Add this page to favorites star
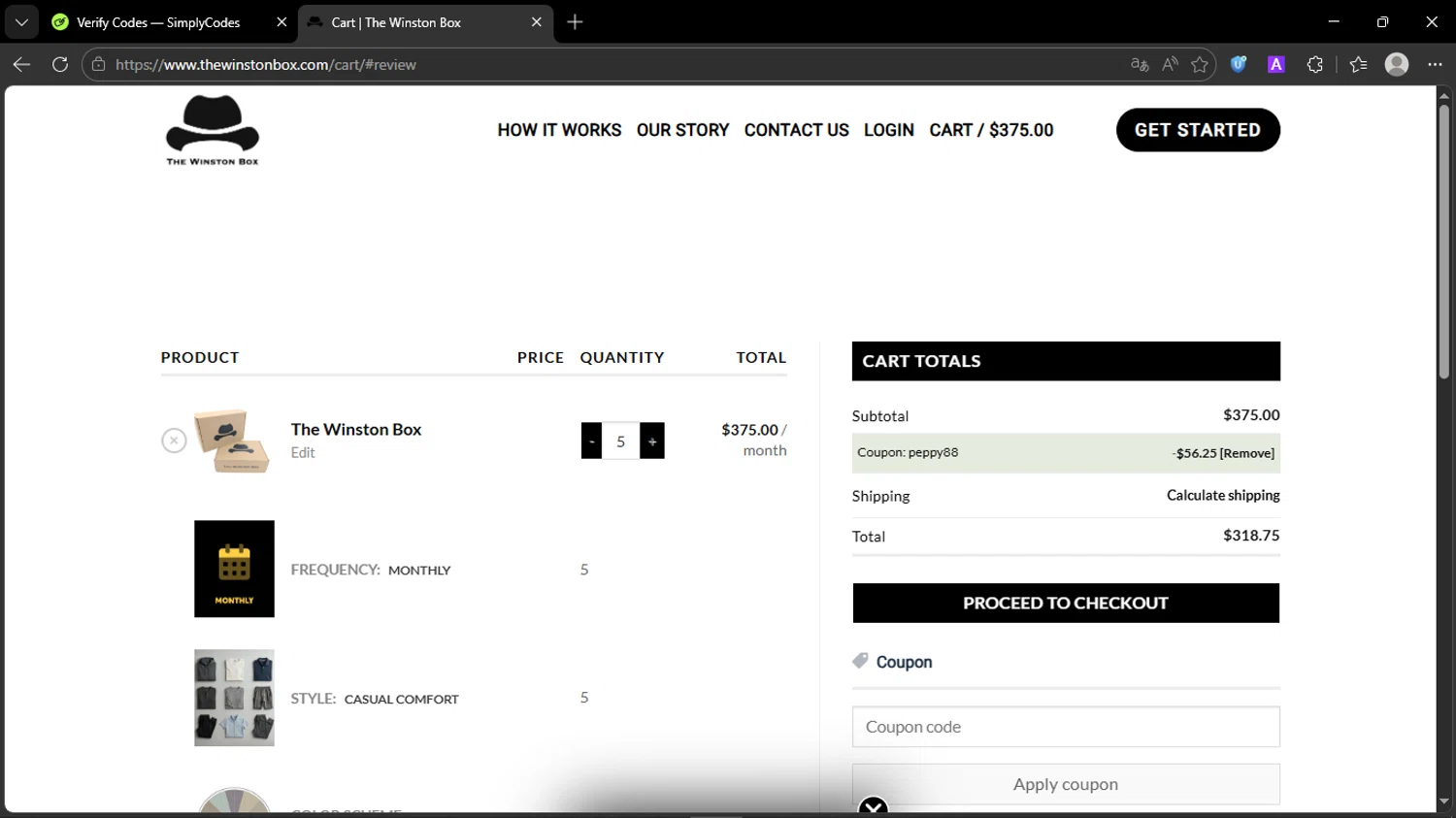The width and height of the screenshot is (1456, 818). pos(1200,65)
